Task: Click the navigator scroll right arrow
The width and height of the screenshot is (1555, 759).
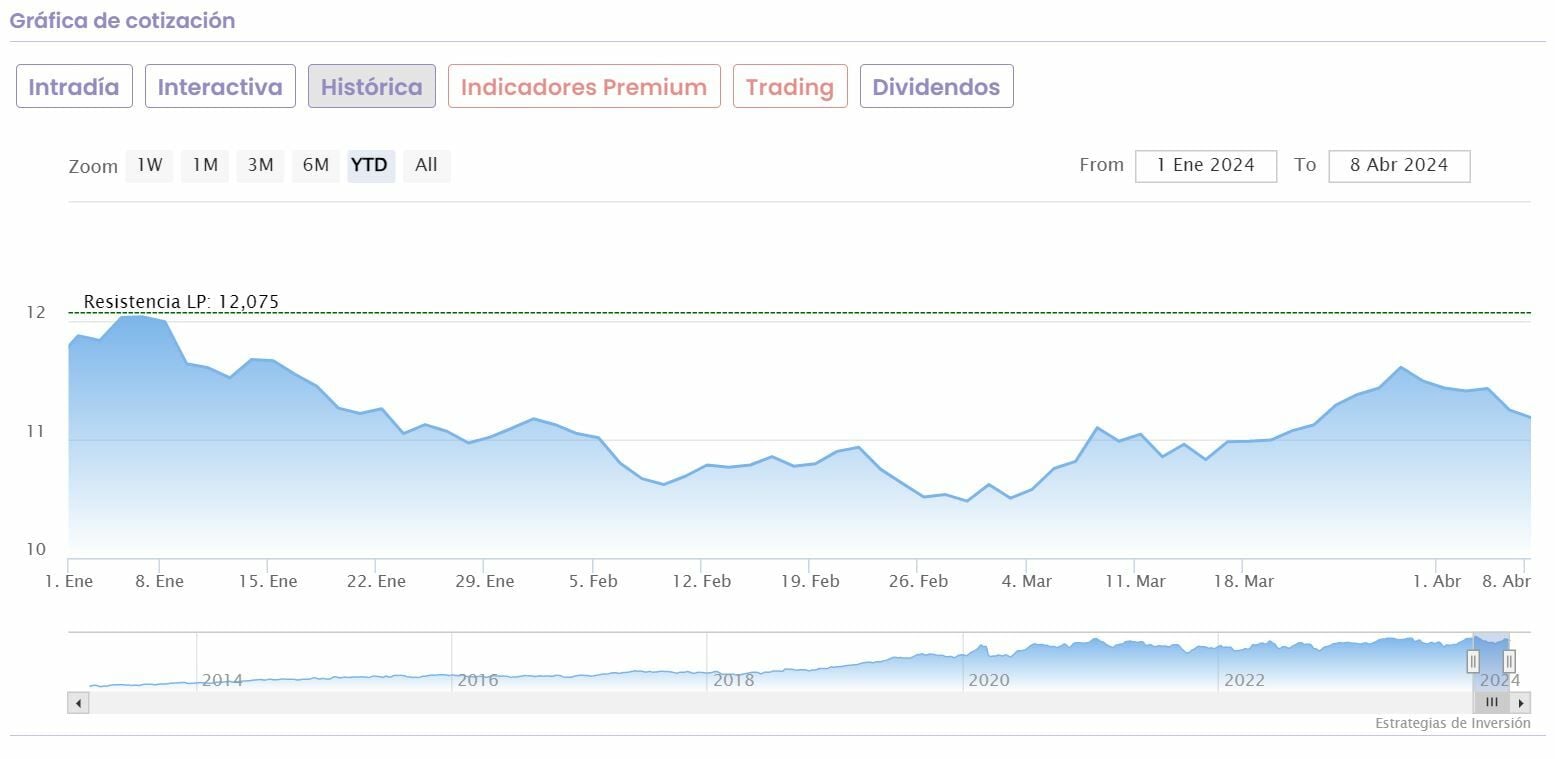Action: tap(1521, 703)
